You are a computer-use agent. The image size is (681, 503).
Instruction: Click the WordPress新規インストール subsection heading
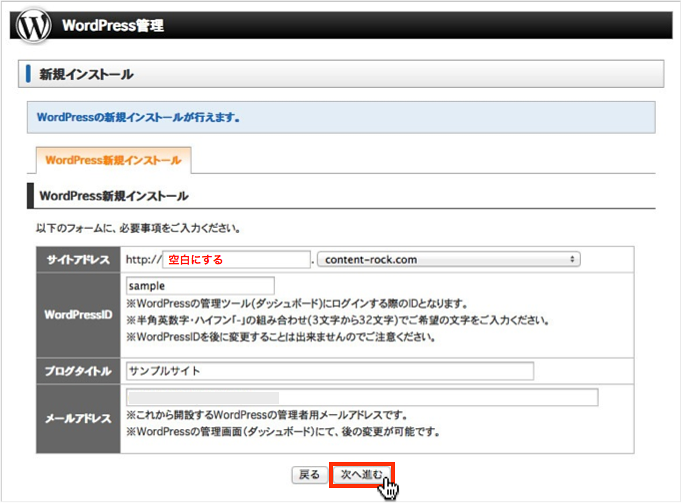coord(114,196)
